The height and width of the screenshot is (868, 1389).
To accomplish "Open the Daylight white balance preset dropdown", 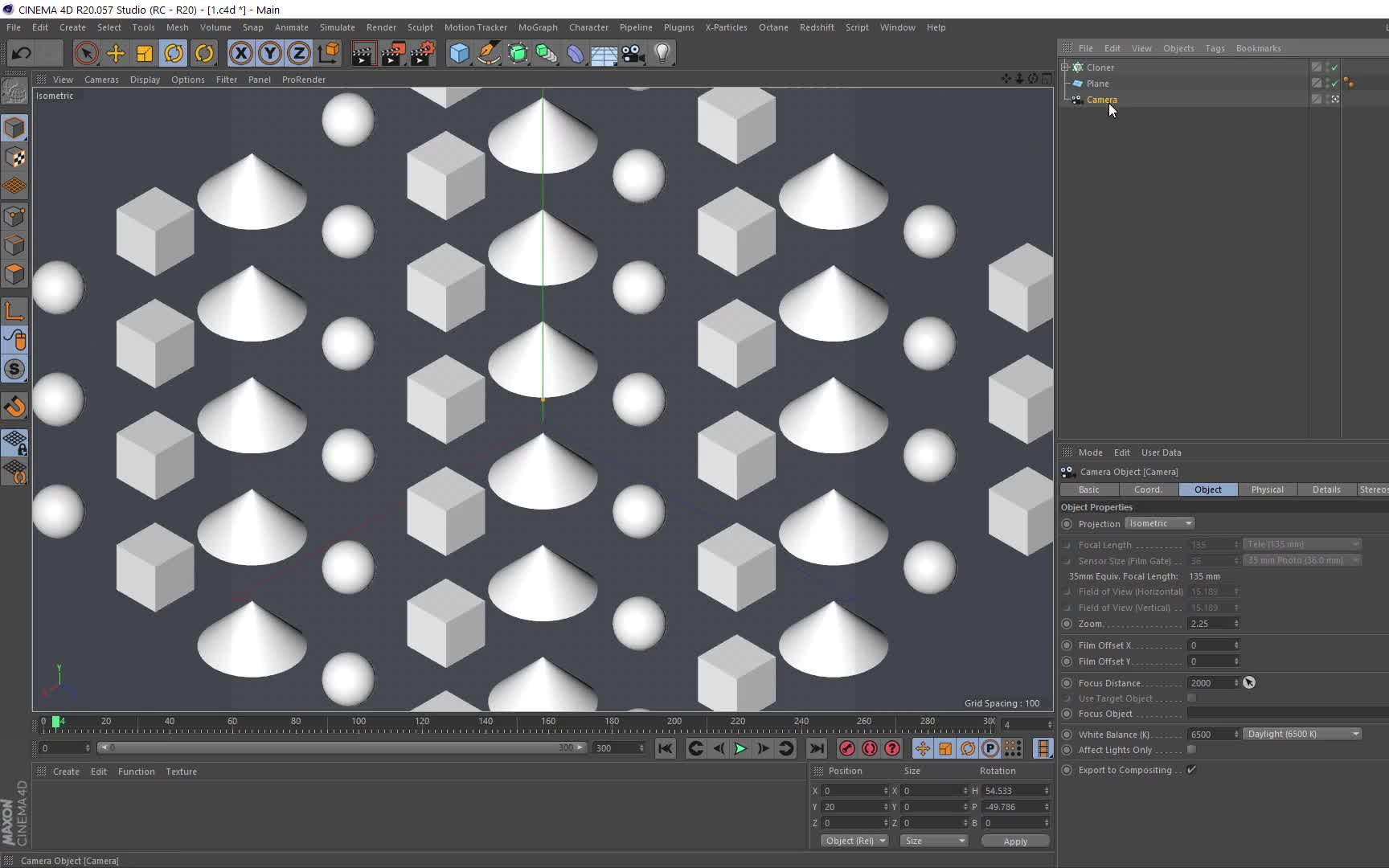I will (x=1302, y=734).
